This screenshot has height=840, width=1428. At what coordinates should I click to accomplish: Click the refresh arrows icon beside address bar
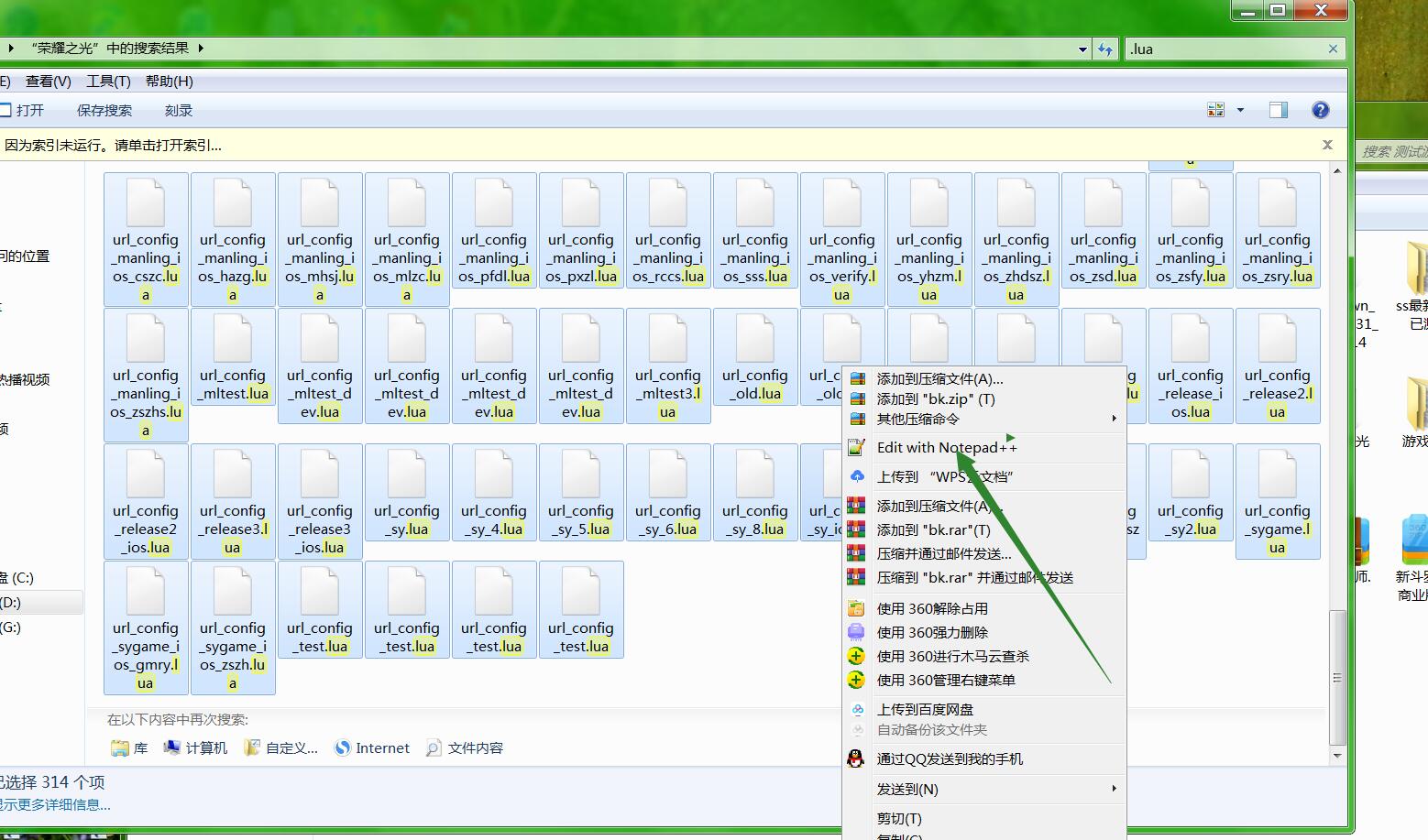[1105, 49]
